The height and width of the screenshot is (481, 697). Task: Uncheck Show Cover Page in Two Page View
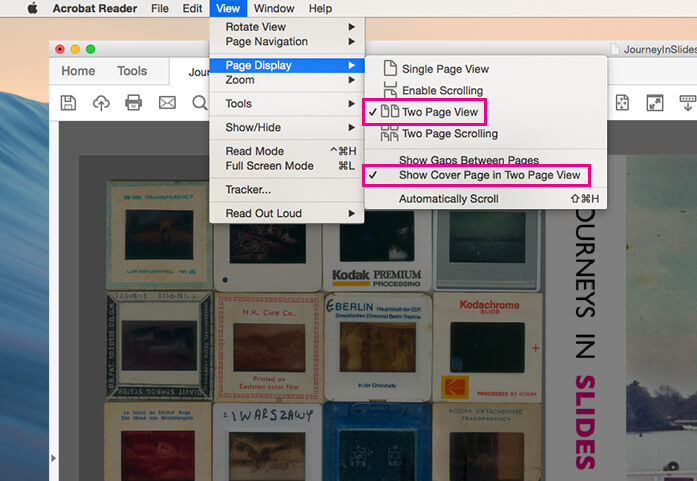coord(489,175)
